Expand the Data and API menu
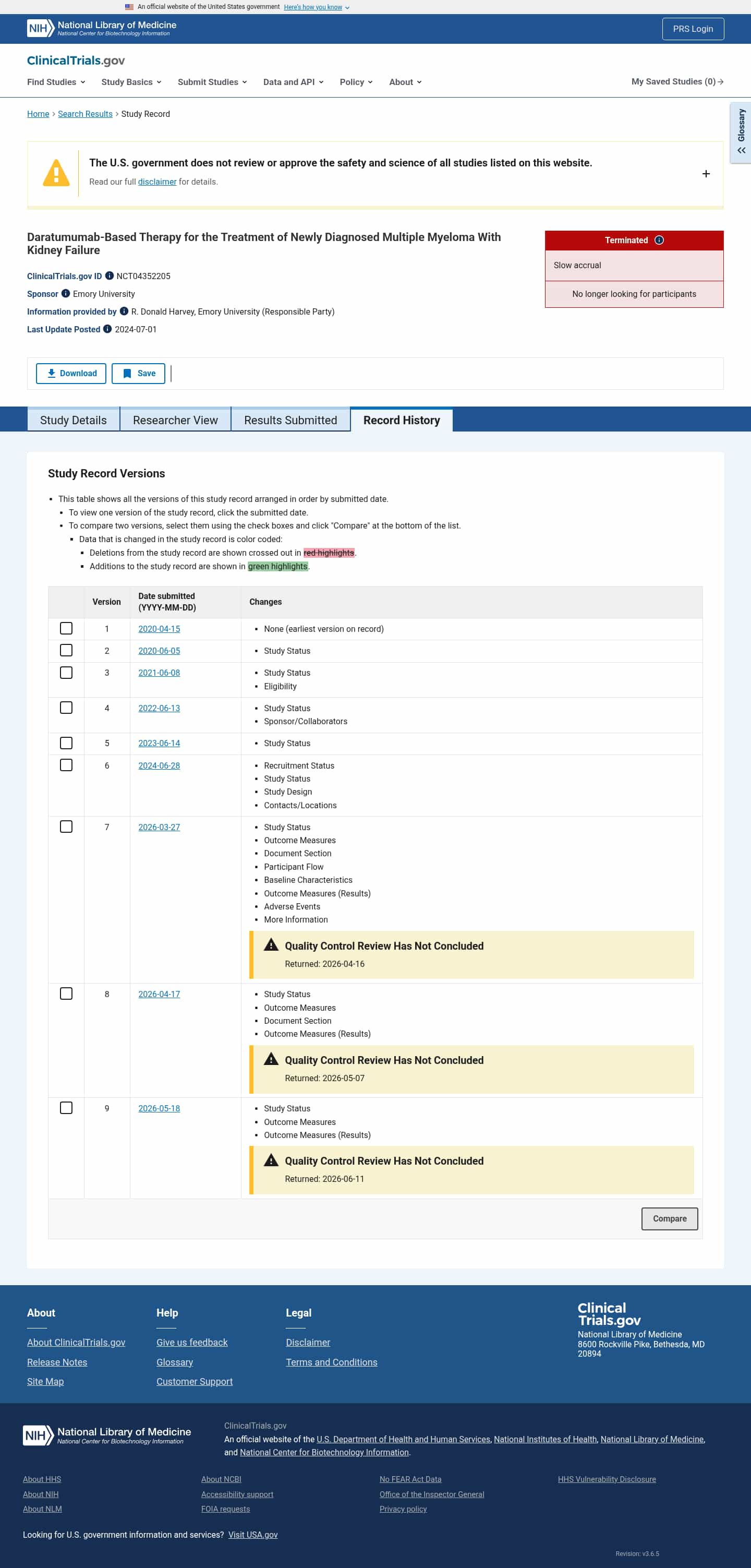This screenshot has height=1568, width=751. 293,81
